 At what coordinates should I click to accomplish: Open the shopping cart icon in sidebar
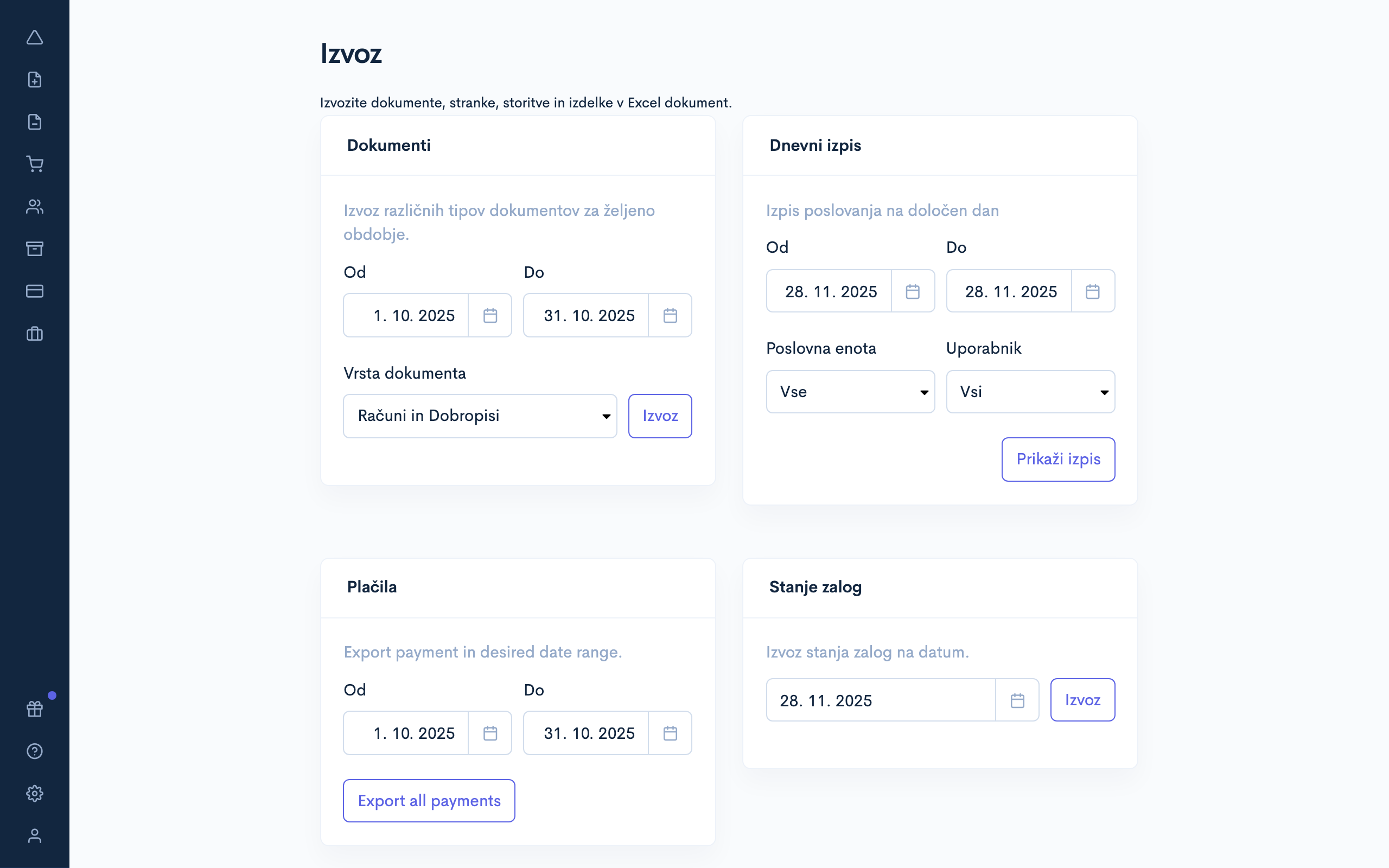pyautogui.click(x=34, y=164)
